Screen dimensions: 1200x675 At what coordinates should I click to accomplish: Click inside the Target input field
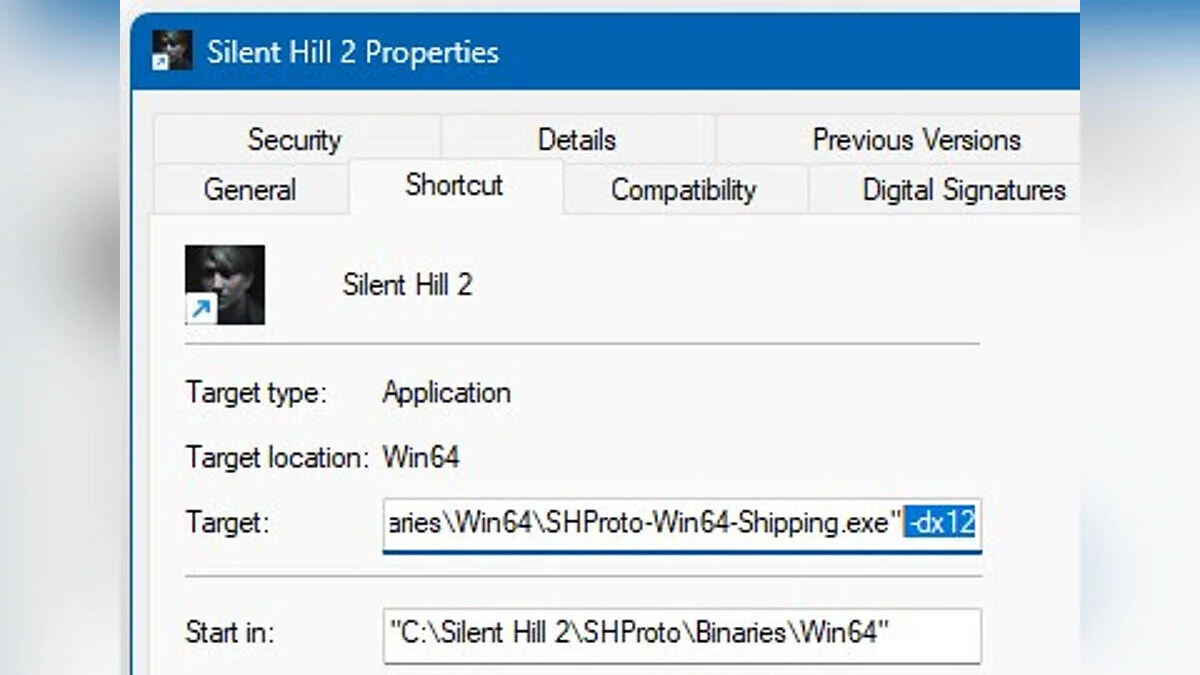[640, 522]
